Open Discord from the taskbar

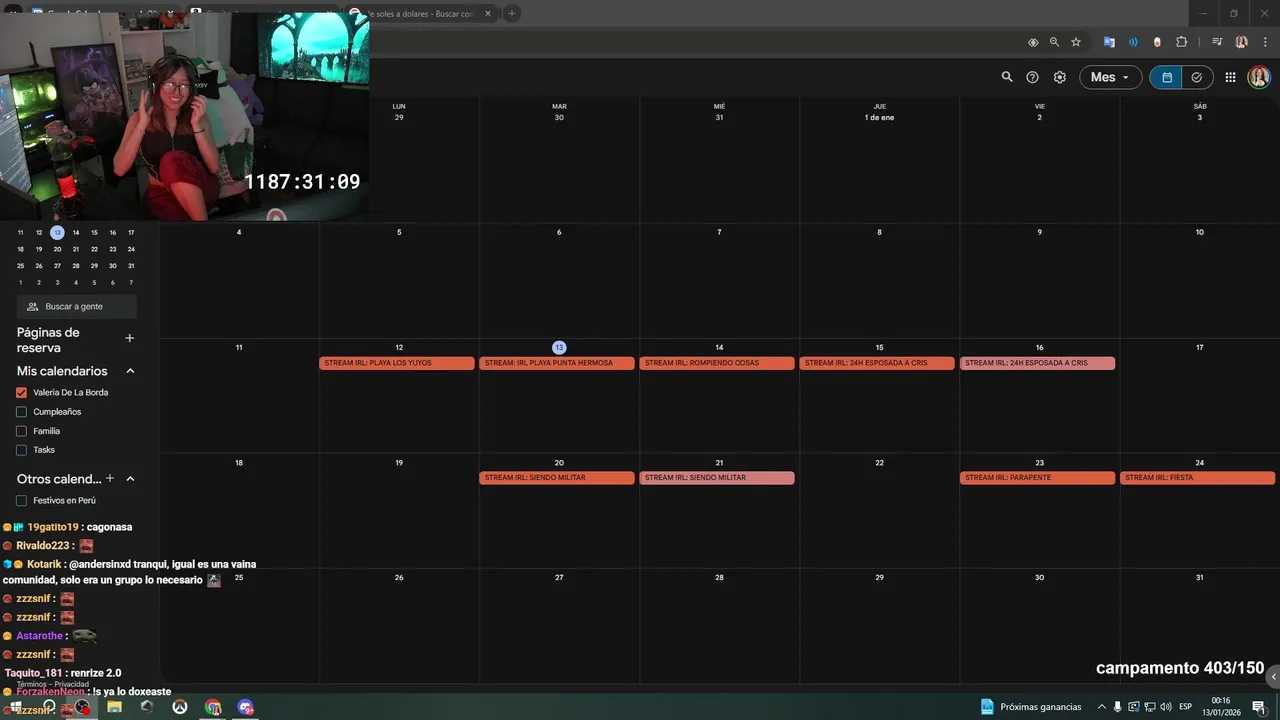coord(246,707)
